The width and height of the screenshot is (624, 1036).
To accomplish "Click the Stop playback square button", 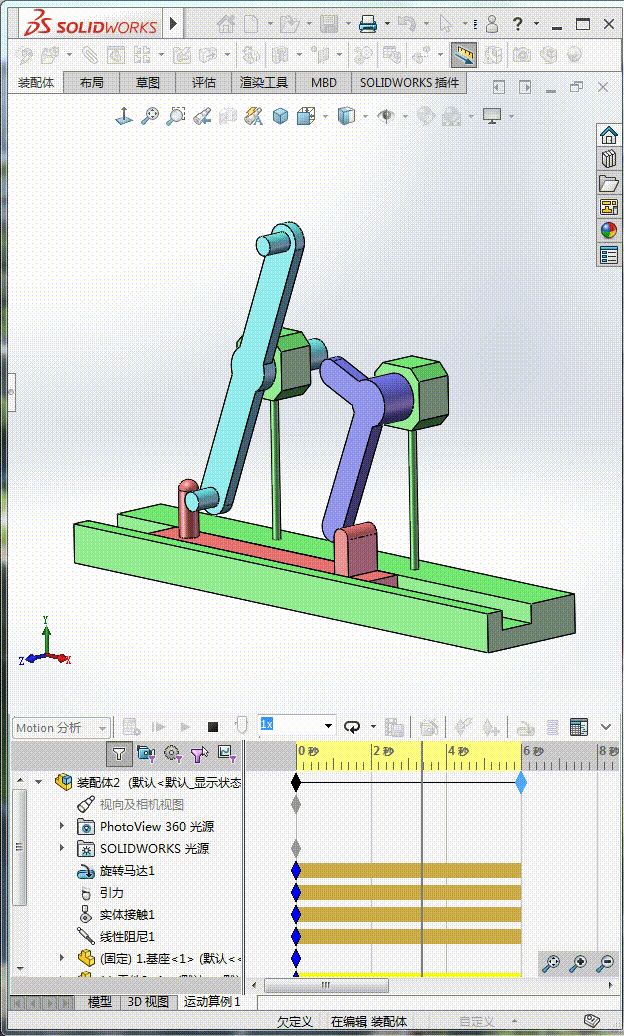I will coord(212,727).
